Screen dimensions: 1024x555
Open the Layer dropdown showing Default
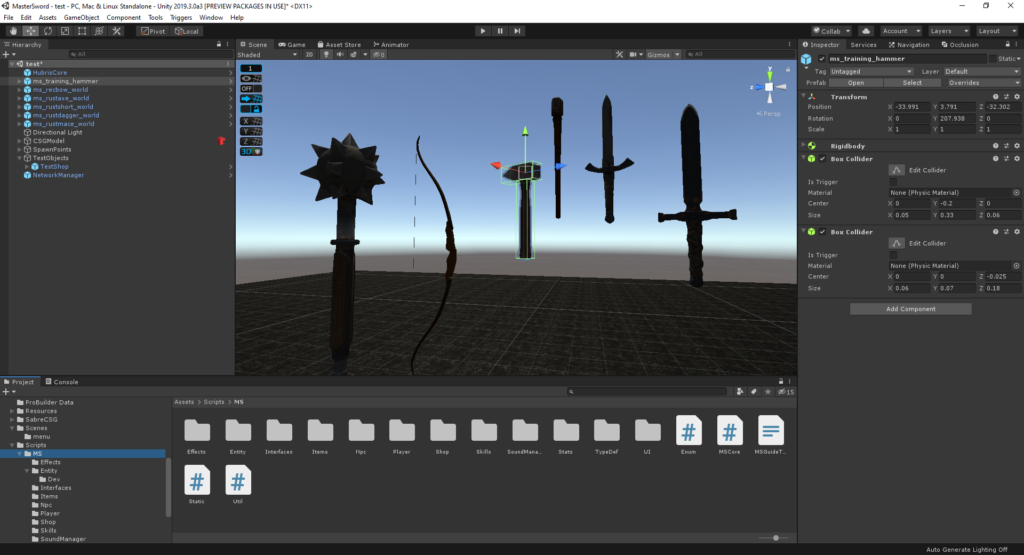point(982,71)
